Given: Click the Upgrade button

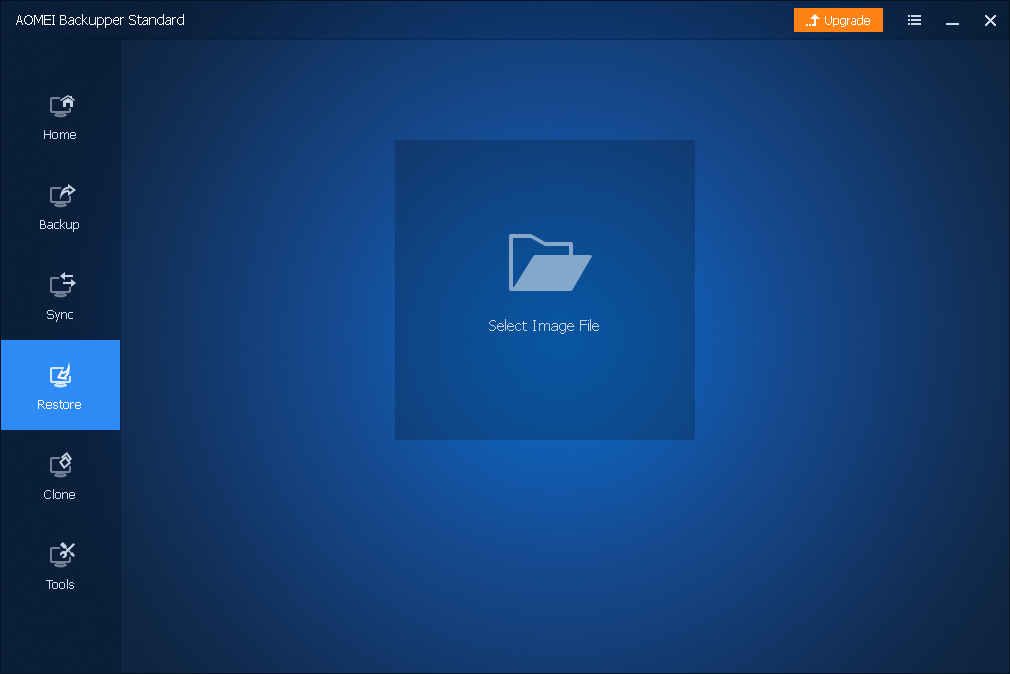Looking at the screenshot, I should (838, 21).
